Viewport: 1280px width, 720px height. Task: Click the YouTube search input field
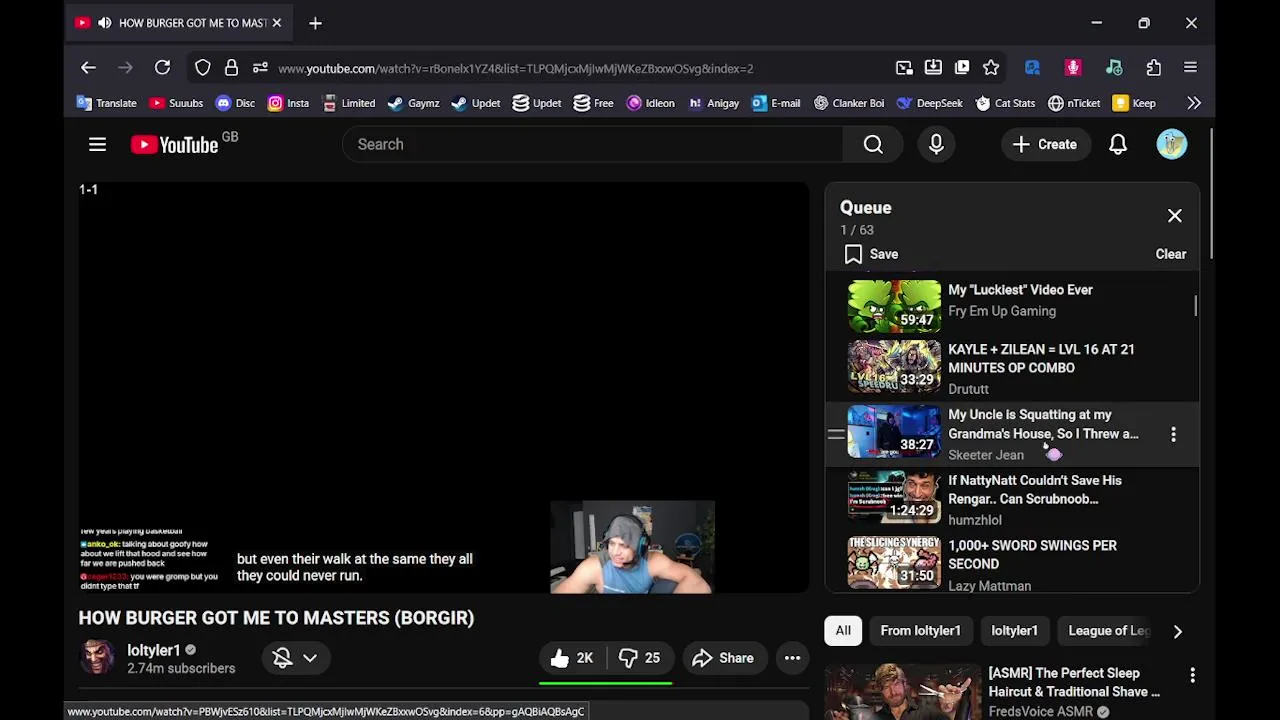[592, 145]
